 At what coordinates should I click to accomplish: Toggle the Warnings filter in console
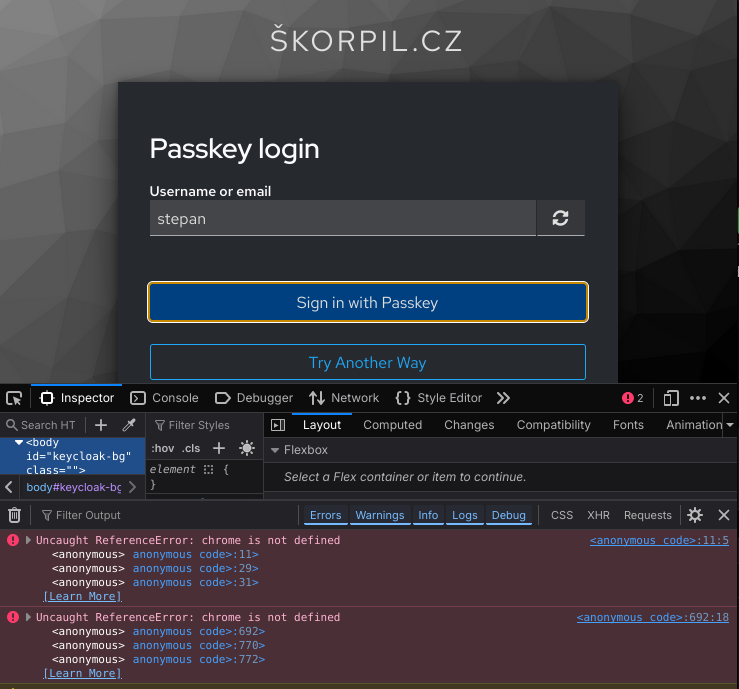click(x=380, y=515)
